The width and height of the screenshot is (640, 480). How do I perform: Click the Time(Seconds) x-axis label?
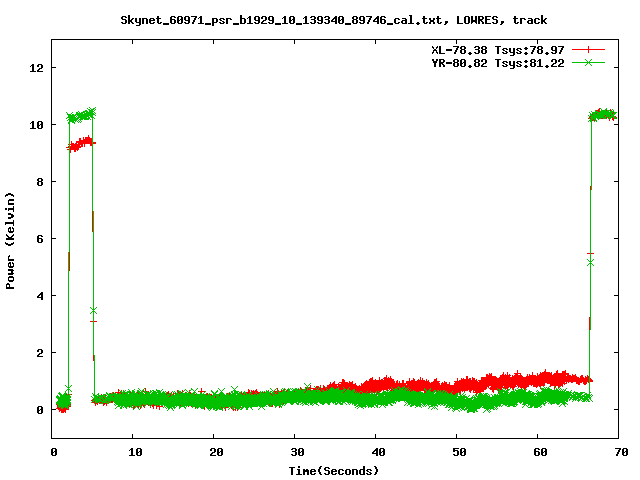pos(335,470)
